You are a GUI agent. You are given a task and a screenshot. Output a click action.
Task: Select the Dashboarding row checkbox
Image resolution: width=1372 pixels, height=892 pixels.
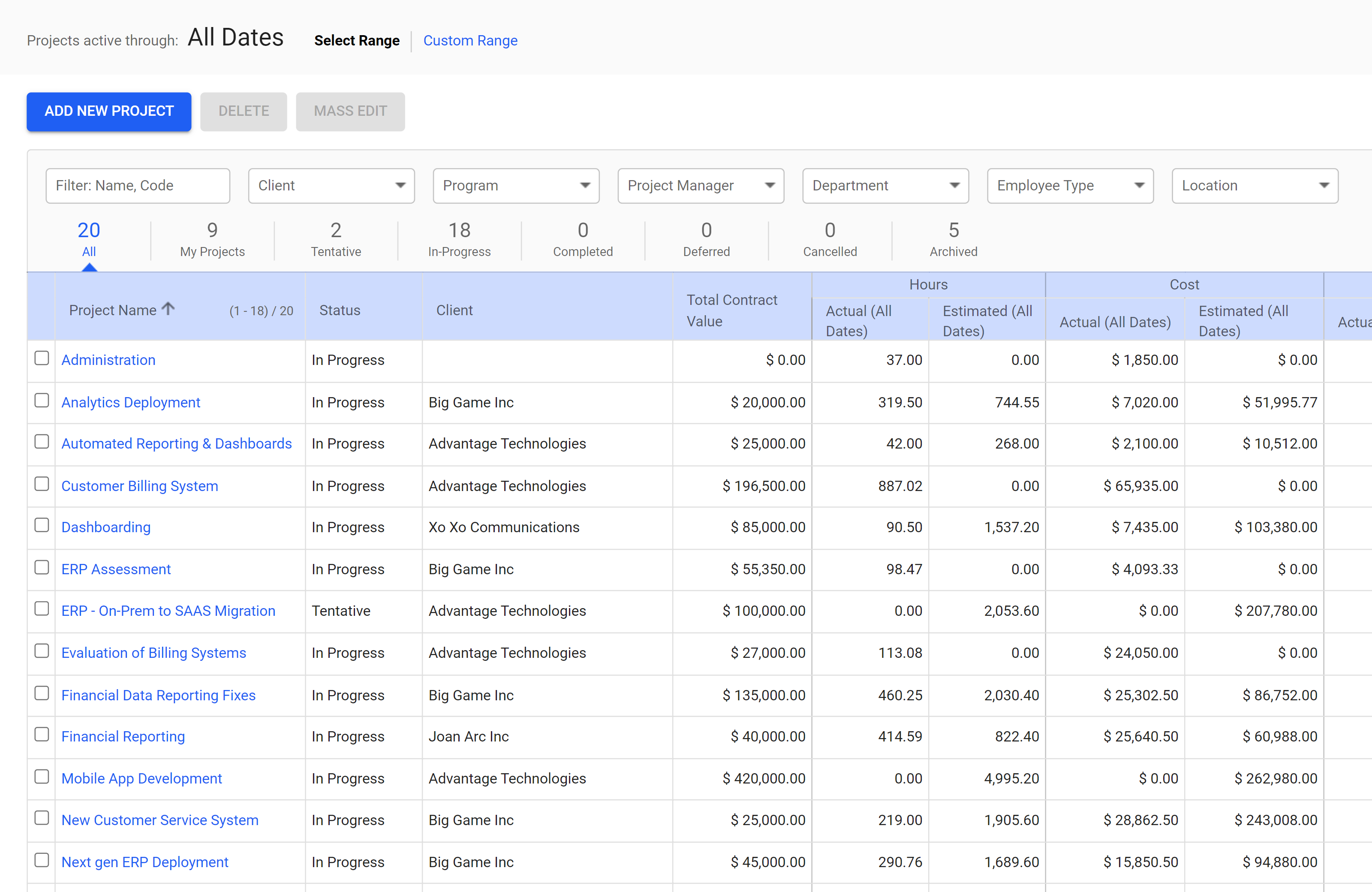42,525
